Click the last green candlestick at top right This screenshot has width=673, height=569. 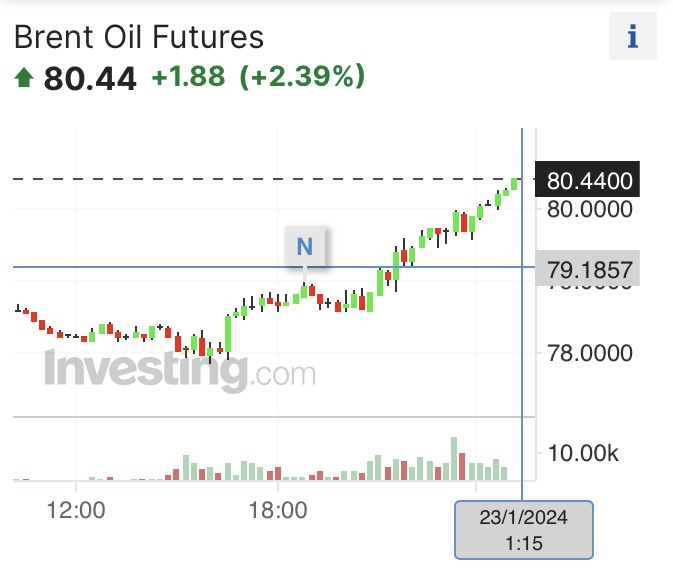(514, 183)
